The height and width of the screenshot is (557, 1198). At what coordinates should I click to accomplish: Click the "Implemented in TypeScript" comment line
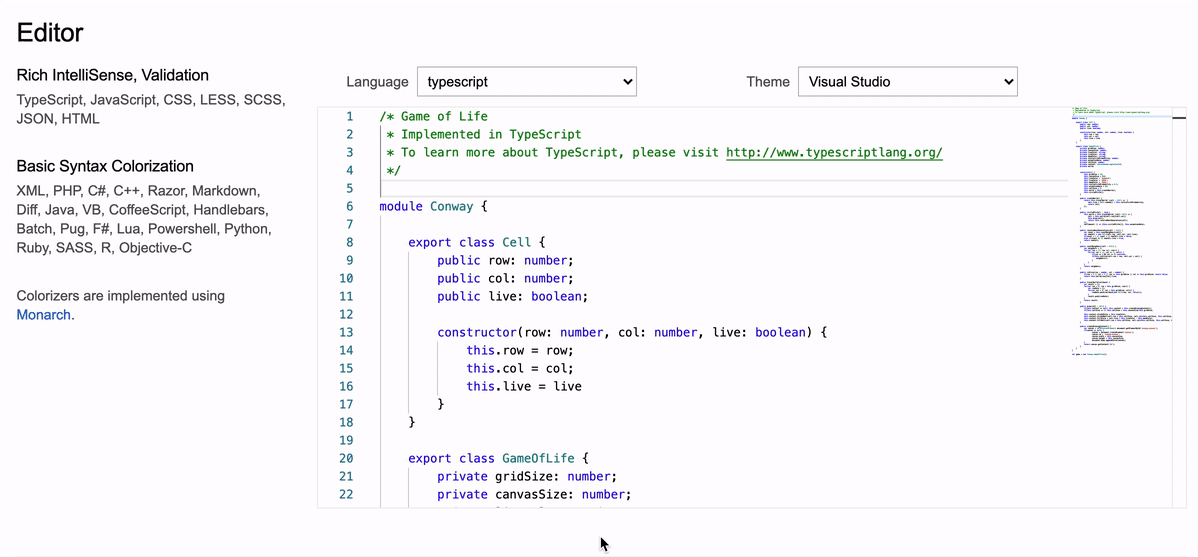(484, 134)
